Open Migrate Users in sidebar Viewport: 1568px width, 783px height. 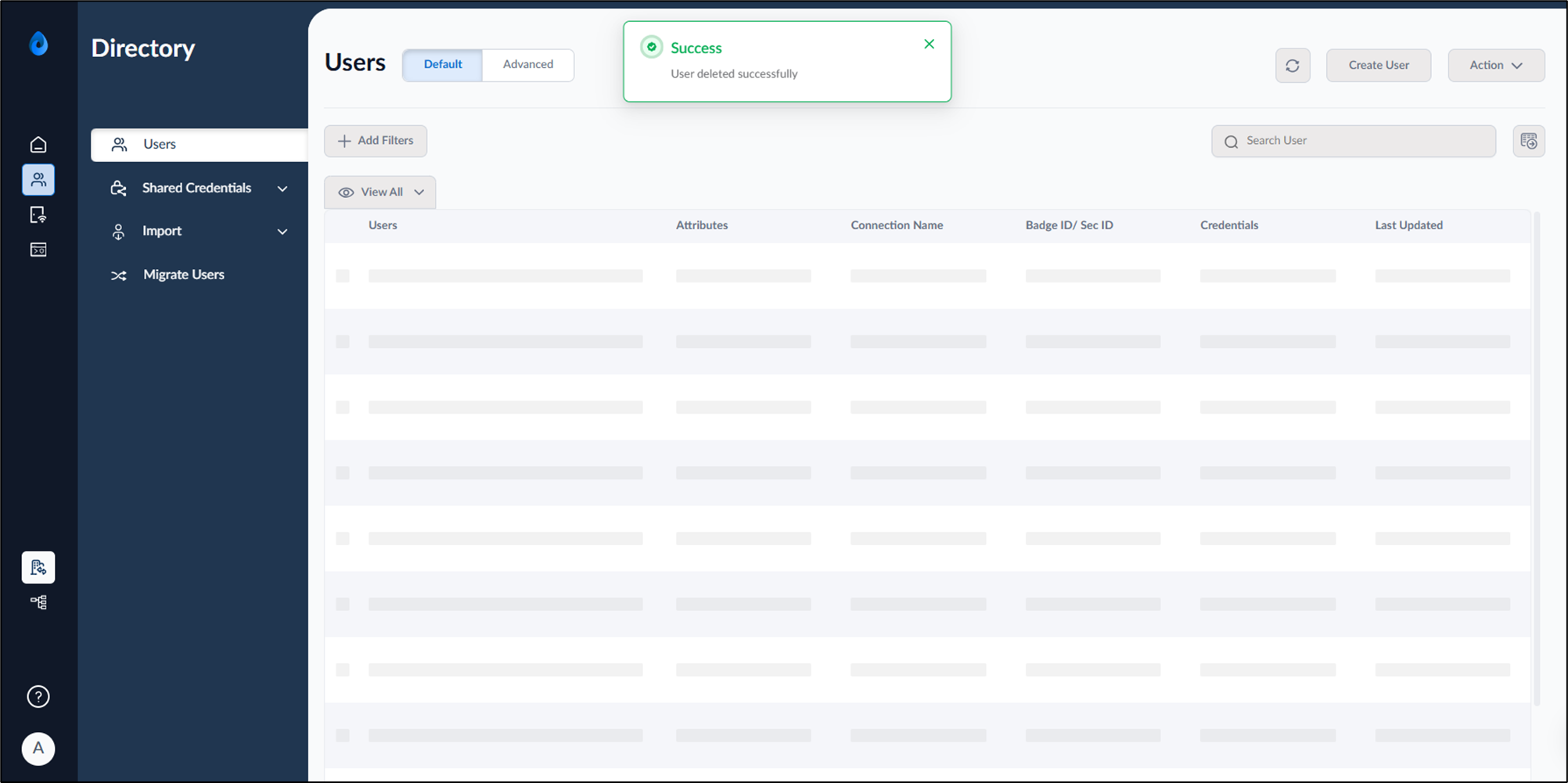click(183, 275)
